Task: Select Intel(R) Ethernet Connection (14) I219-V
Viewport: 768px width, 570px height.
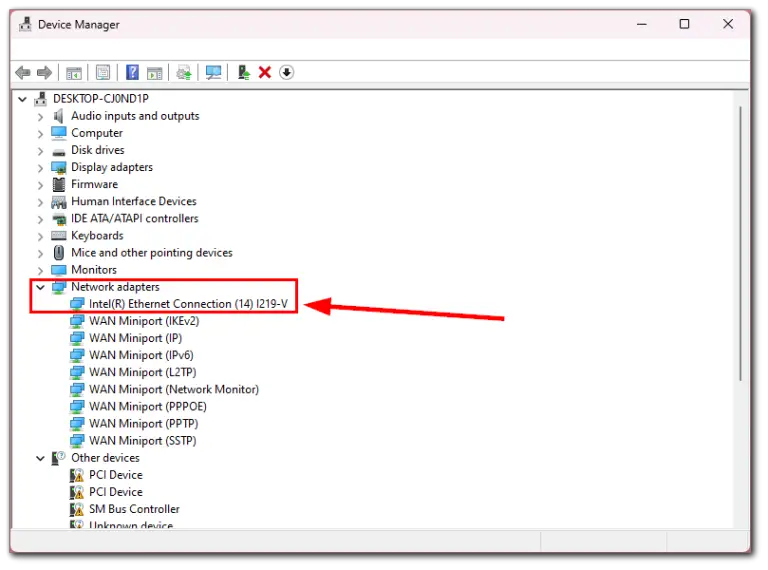Action: pos(188,304)
